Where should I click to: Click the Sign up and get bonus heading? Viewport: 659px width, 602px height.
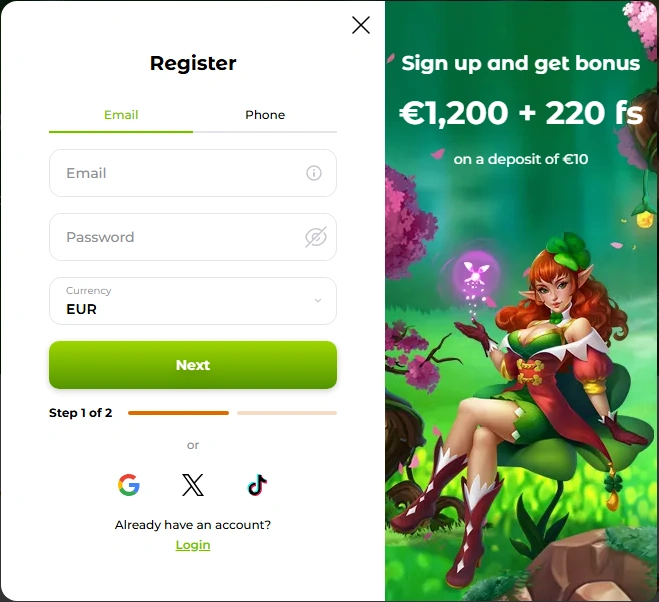(521, 63)
